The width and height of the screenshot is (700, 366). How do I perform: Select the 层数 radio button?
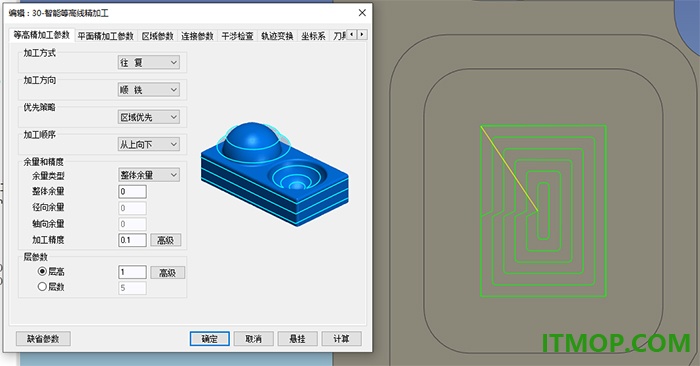tap(42, 287)
